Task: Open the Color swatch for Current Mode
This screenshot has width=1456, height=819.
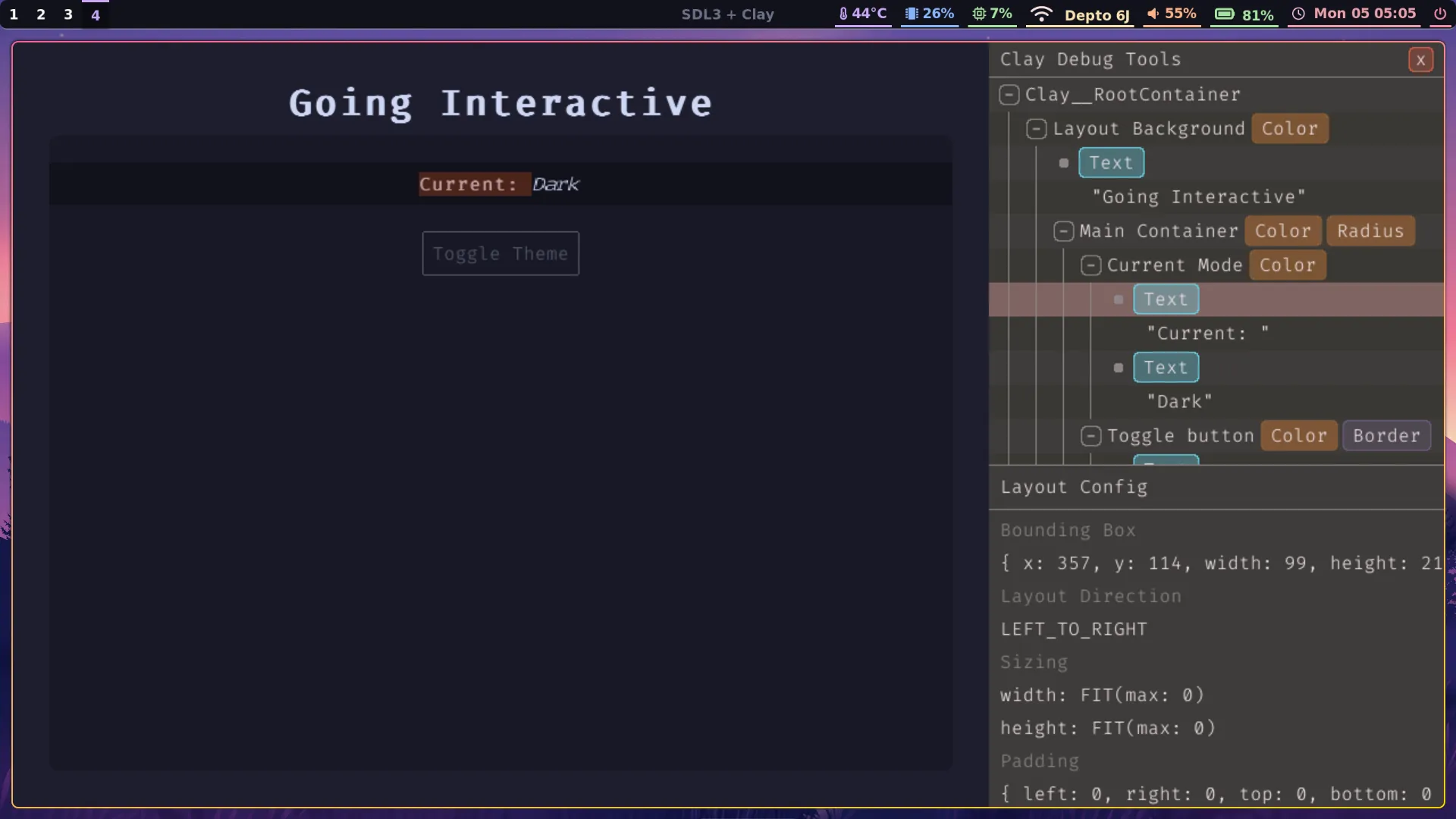Action: (1287, 265)
